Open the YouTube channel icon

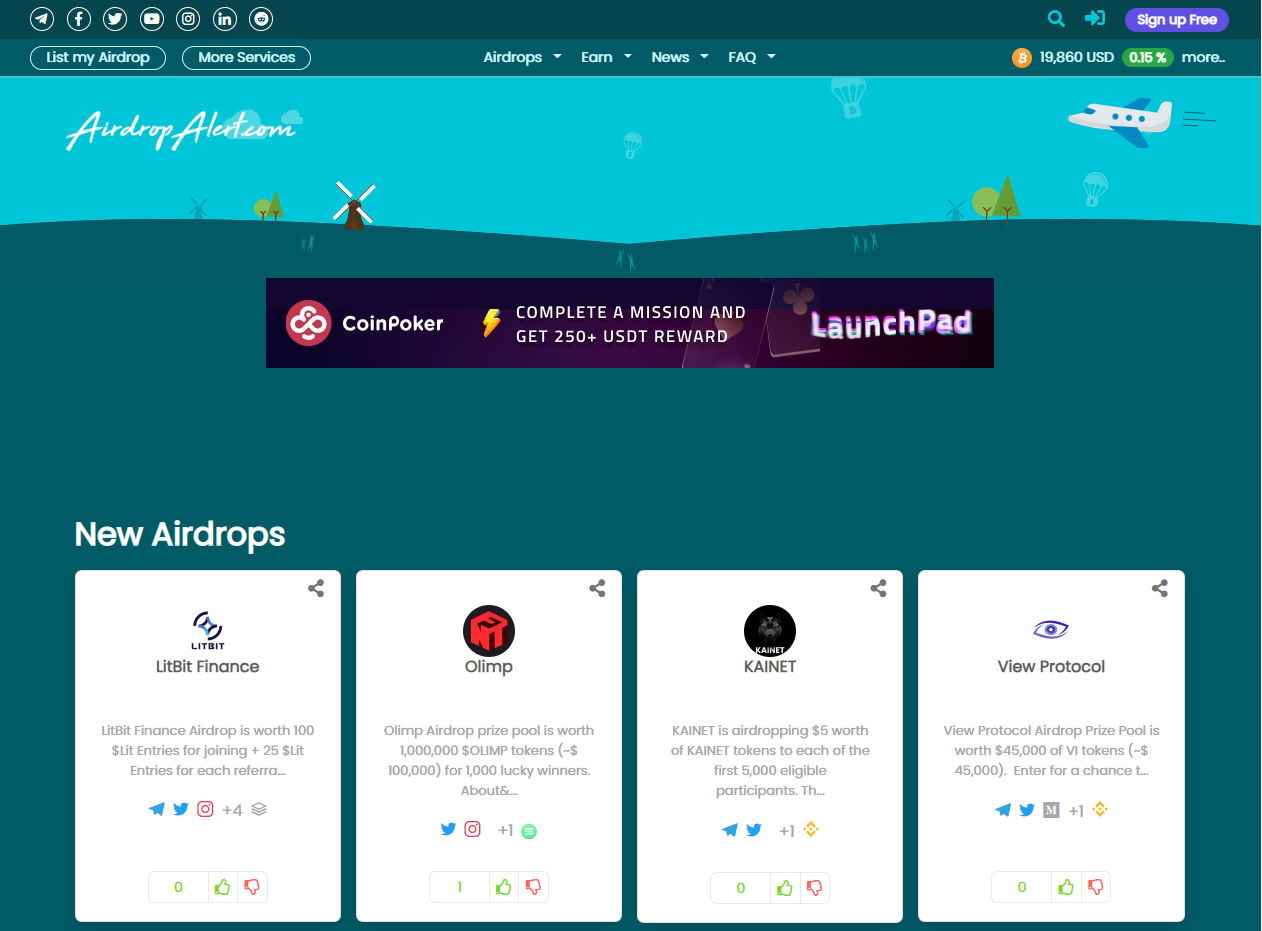(151, 18)
